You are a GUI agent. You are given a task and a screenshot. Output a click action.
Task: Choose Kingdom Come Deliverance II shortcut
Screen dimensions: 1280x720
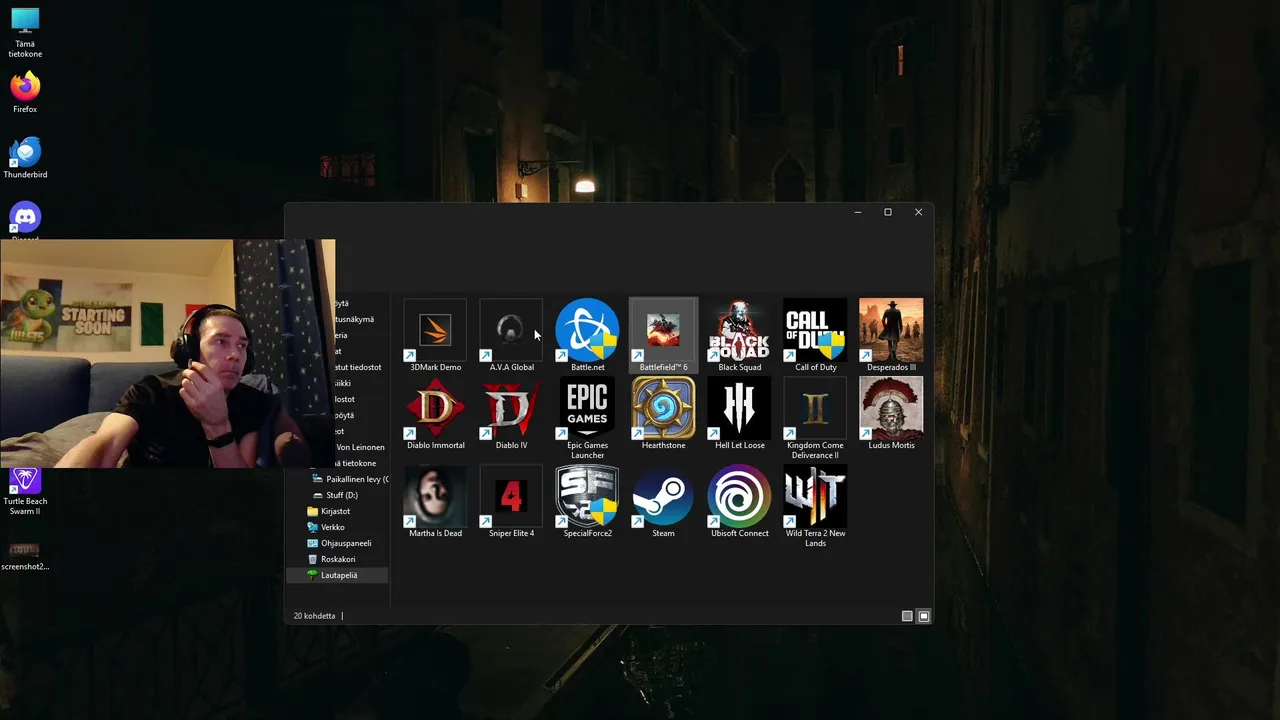point(815,419)
